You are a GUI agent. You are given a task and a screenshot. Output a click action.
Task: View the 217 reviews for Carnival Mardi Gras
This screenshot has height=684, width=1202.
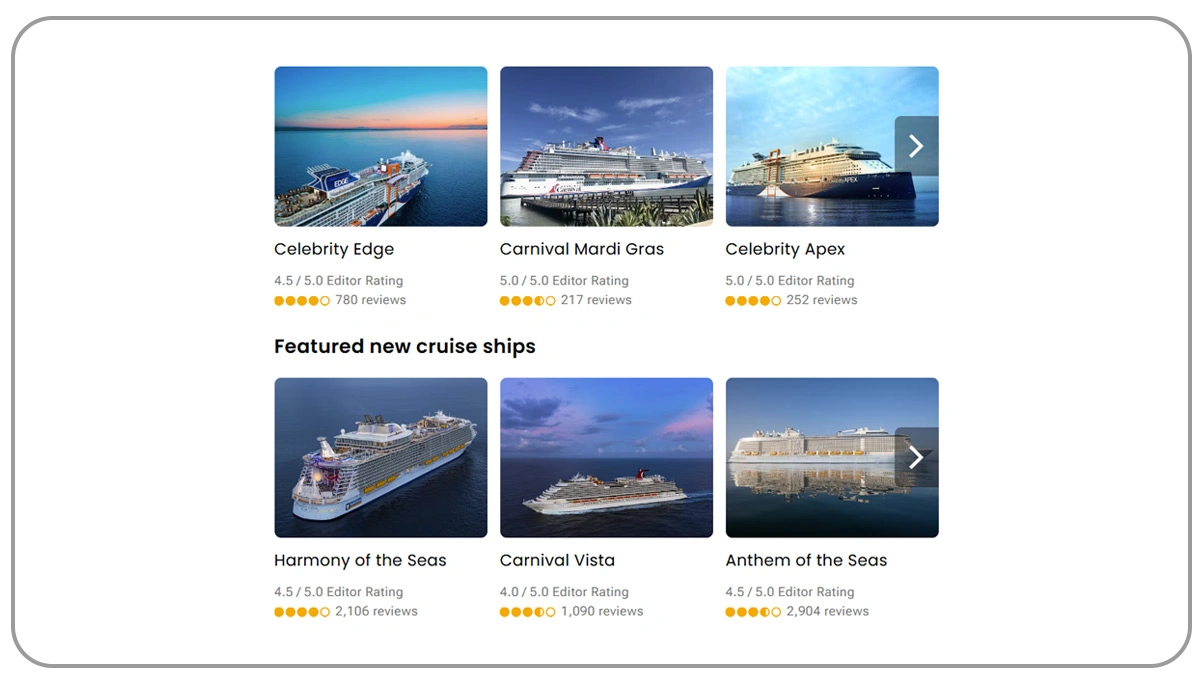click(x=596, y=300)
